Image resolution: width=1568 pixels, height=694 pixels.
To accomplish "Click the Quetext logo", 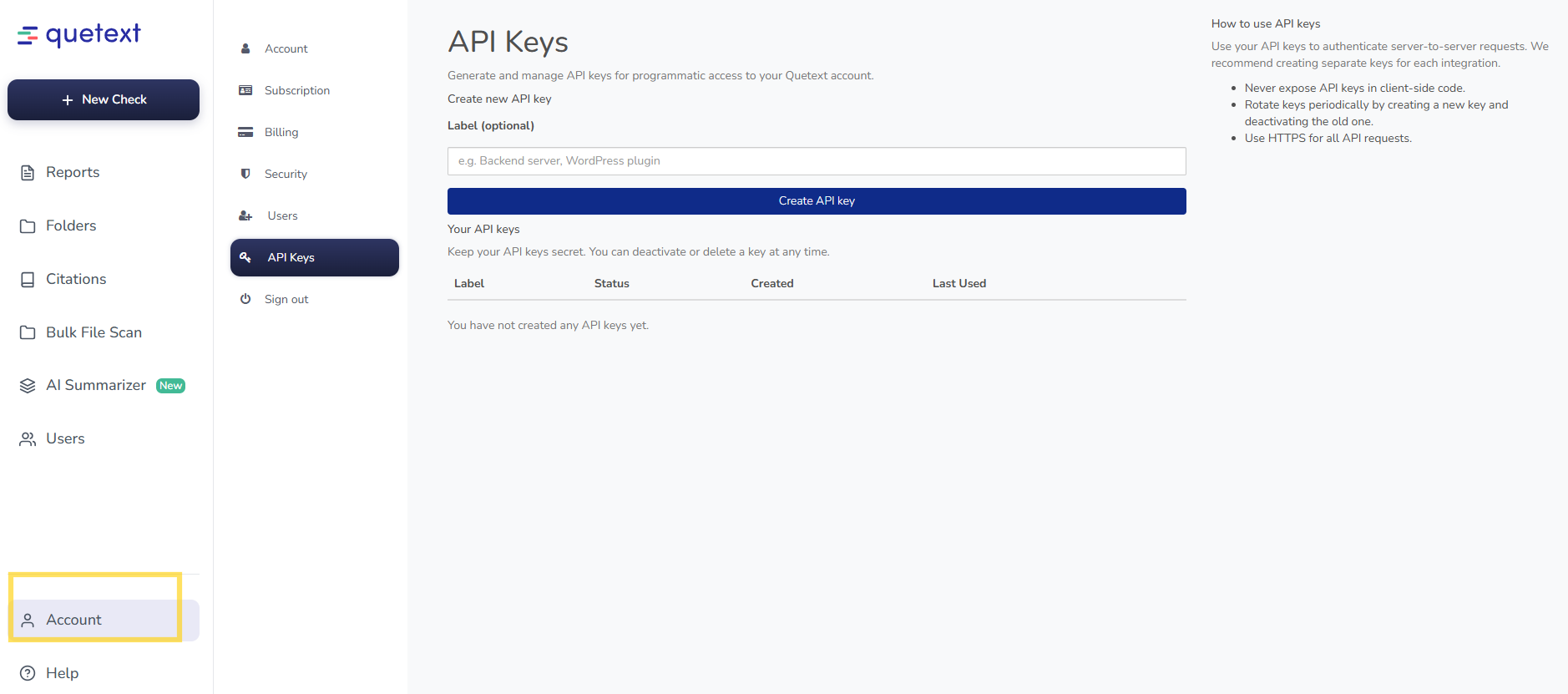I will (x=79, y=34).
